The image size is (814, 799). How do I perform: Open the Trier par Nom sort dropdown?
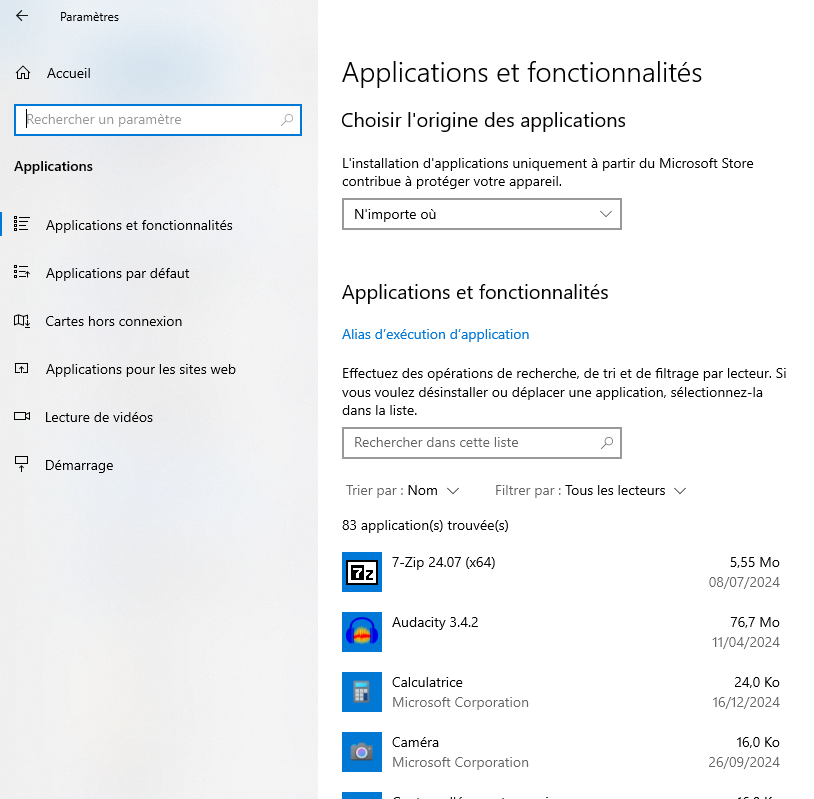[x=402, y=491]
